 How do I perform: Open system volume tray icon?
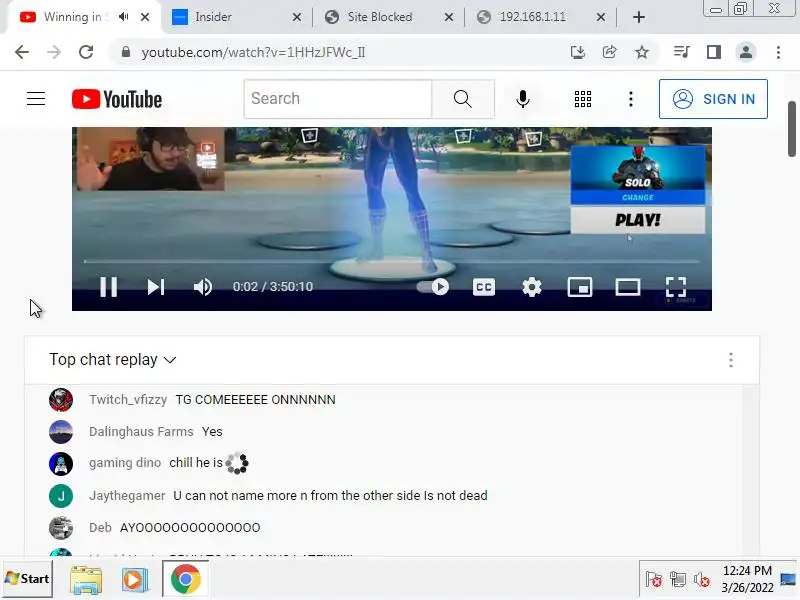click(x=702, y=580)
